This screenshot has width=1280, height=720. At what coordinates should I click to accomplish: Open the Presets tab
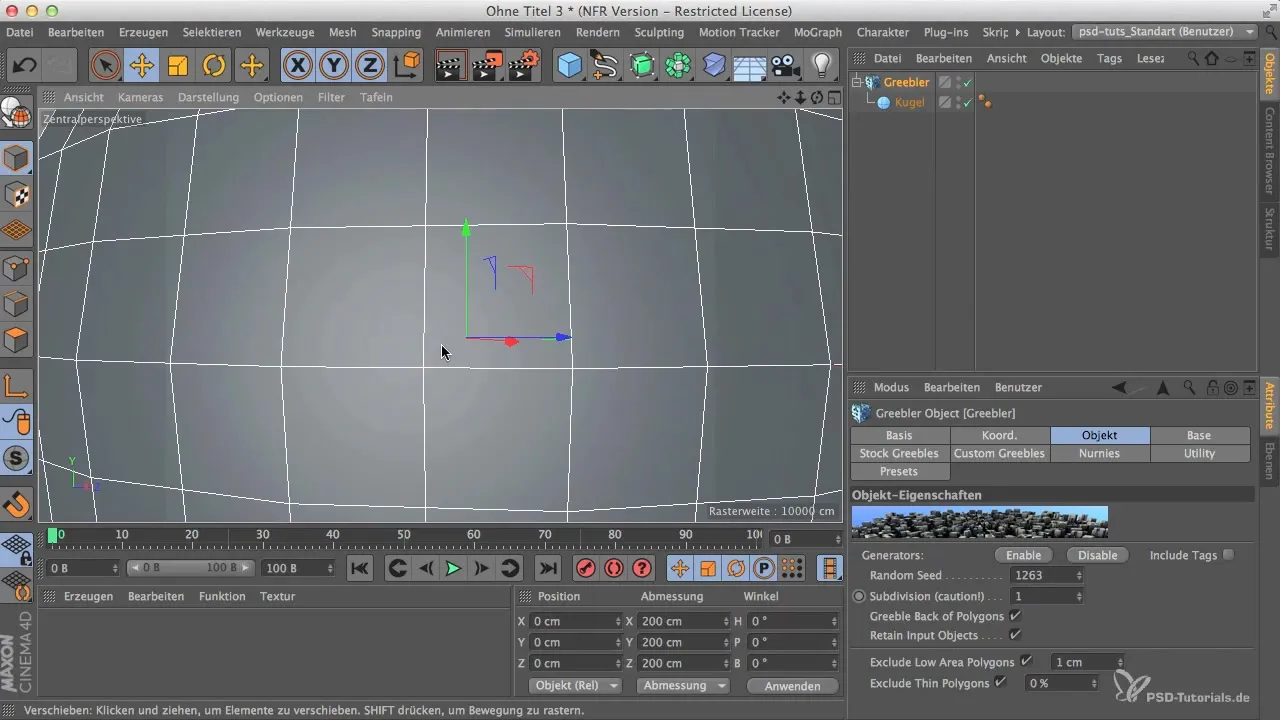(899, 471)
